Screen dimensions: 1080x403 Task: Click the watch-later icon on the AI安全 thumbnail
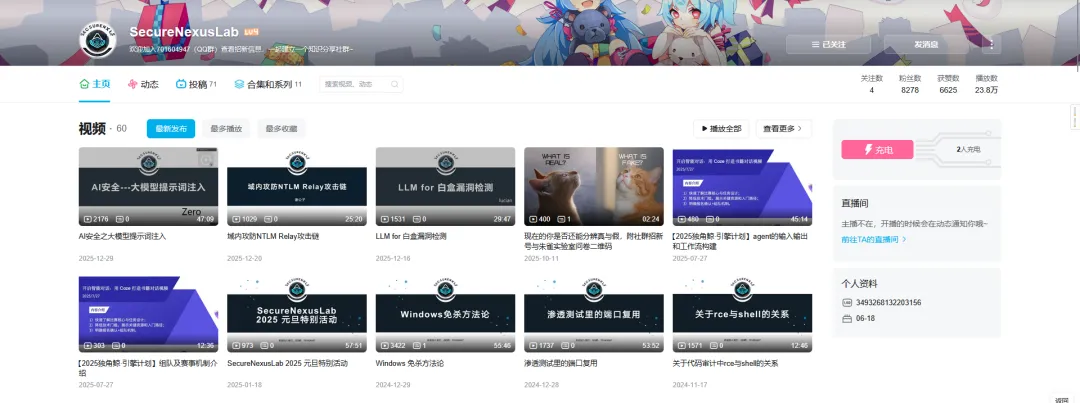click(206, 160)
